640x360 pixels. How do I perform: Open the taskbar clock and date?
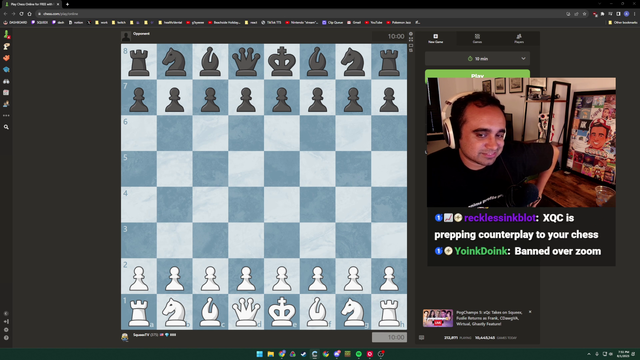point(623,354)
